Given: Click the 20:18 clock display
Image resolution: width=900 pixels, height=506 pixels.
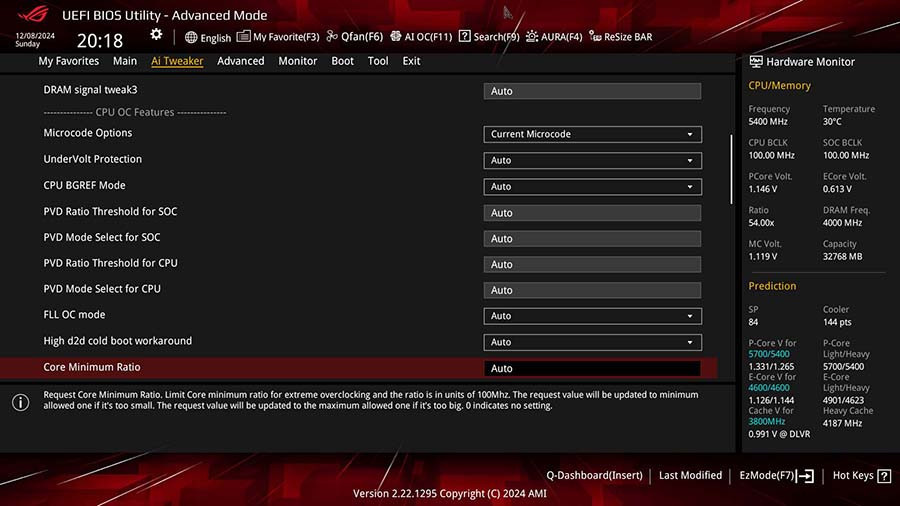Looking at the screenshot, I should pos(100,41).
